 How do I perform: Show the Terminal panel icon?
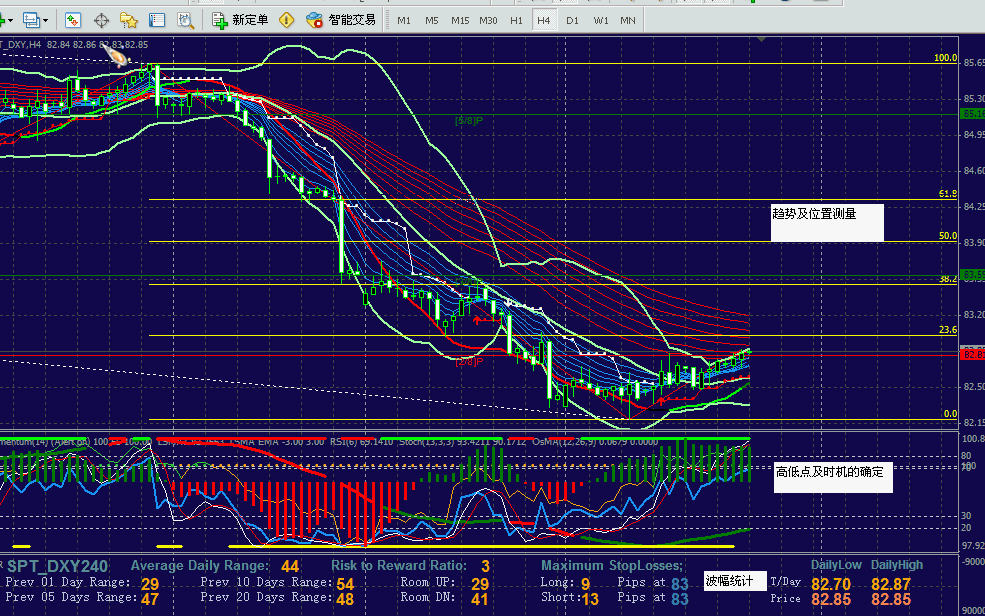(x=157, y=20)
